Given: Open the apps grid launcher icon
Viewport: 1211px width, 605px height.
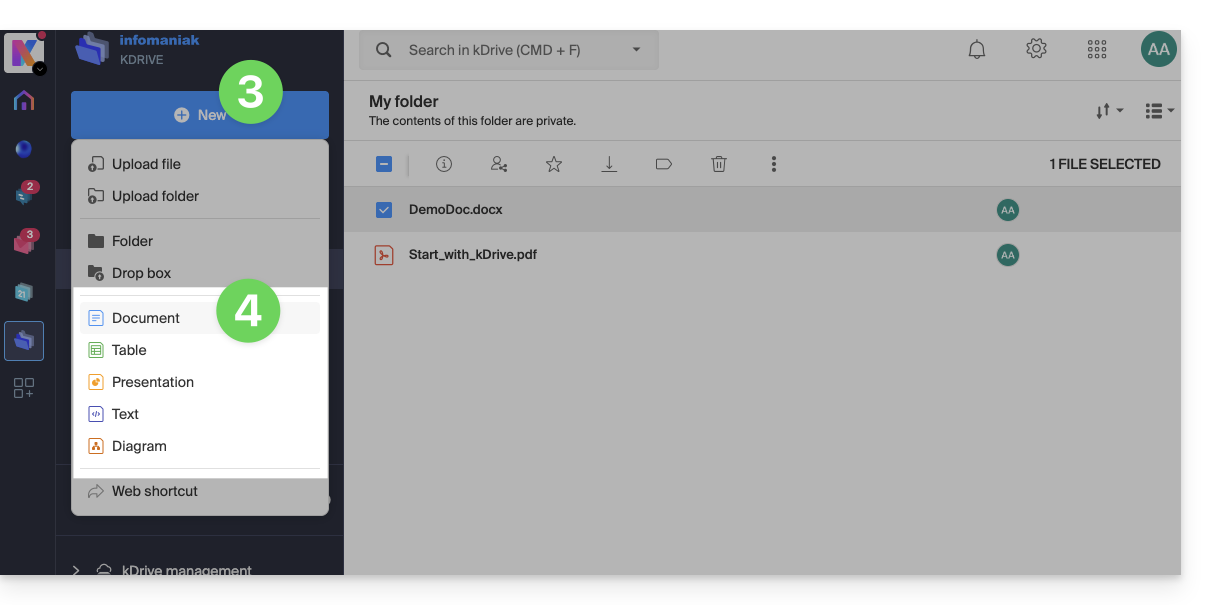Looking at the screenshot, I should tap(1097, 50).
